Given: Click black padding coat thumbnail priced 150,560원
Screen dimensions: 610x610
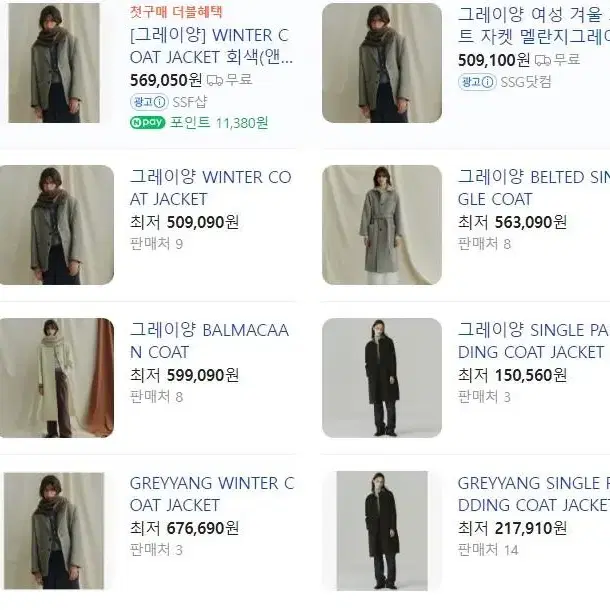Looking at the screenshot, I should (382, 378).
